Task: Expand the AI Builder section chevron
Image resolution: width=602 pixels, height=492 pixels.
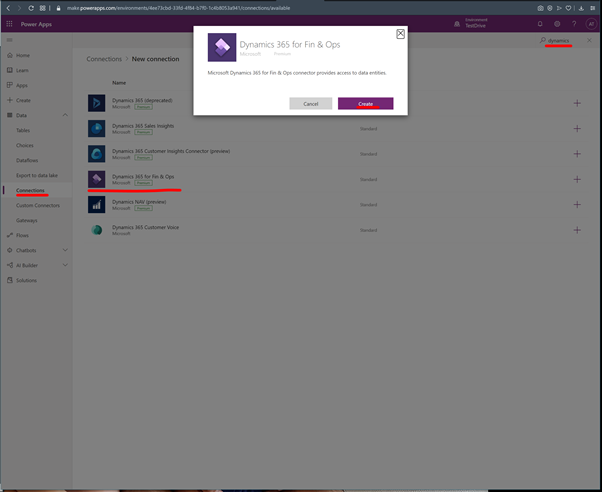Action: coord(65,265)
